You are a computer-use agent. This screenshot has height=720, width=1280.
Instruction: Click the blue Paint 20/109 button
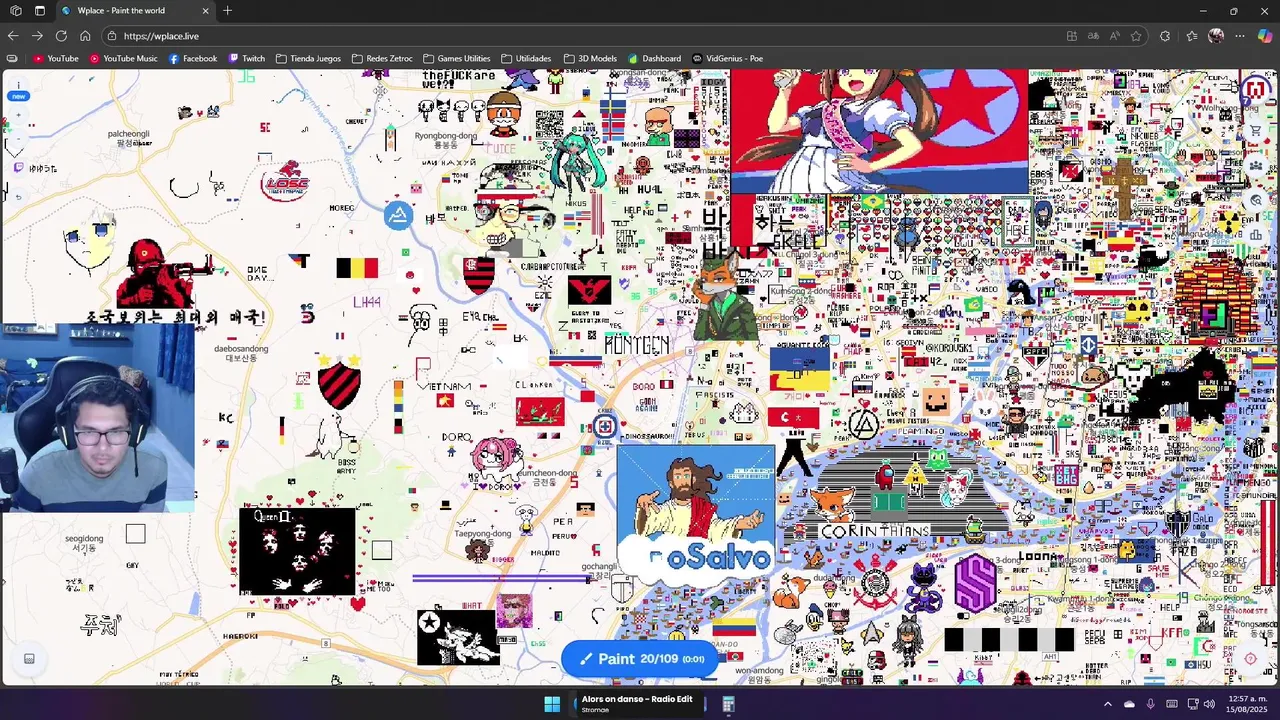tap(640, 659)
